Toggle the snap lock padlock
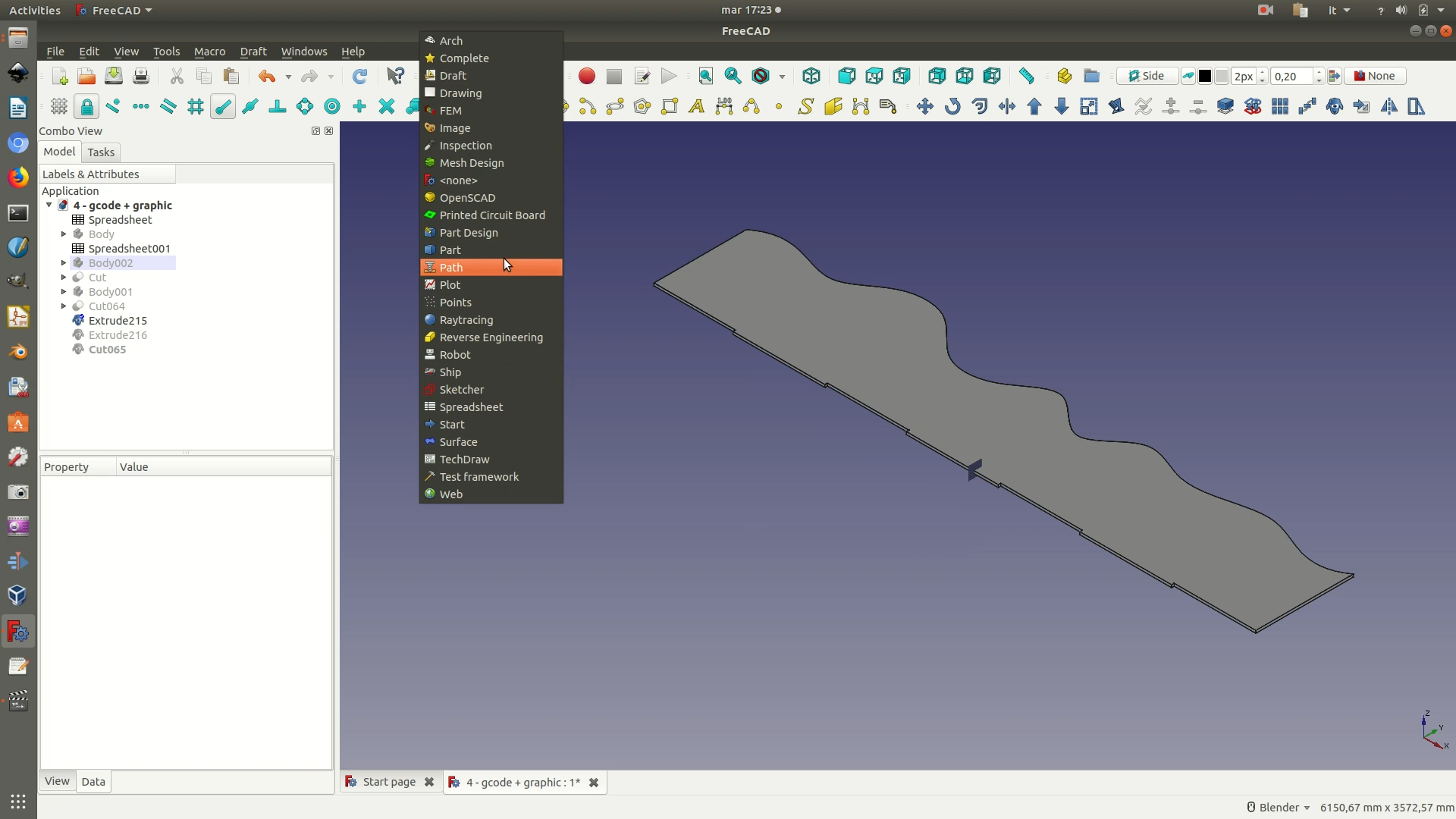The image size is (1456, 819). click(x=86, y=106)
